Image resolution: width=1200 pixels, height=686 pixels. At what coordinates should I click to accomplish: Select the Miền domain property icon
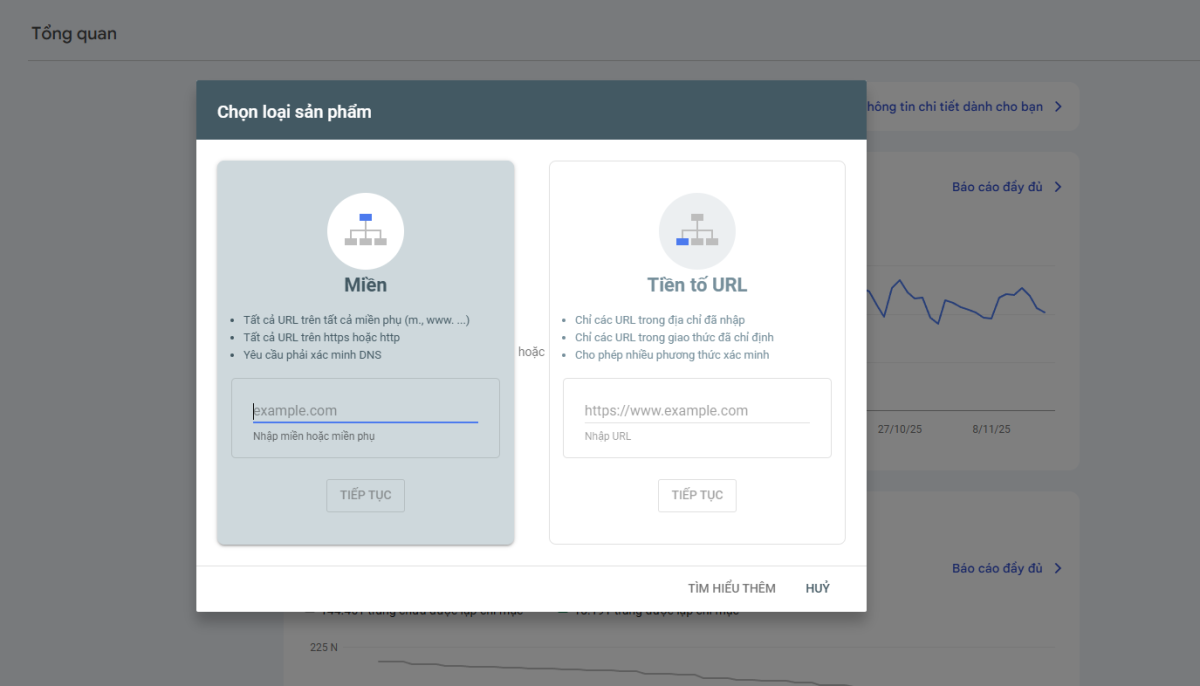tap(365, 231)
